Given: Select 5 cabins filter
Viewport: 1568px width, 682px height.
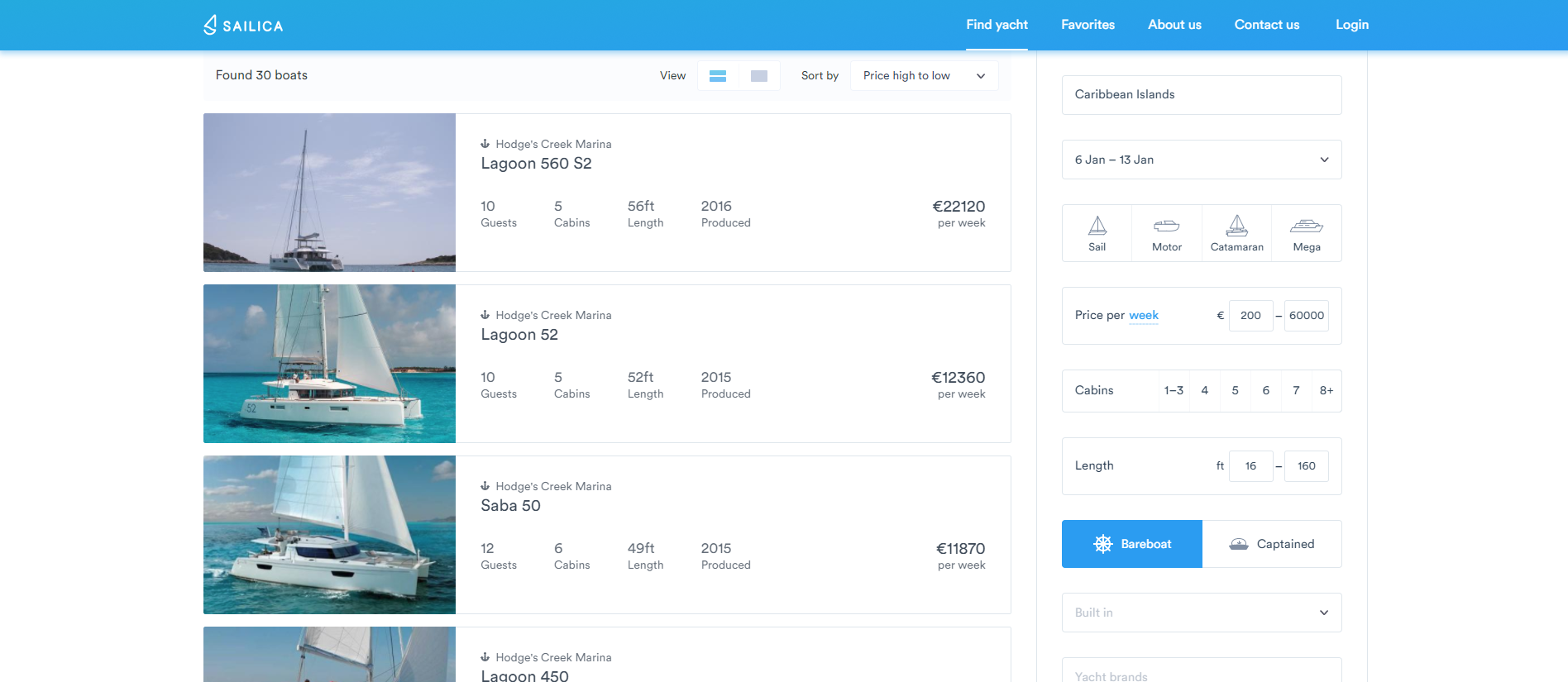Looking at the screenshot, I should click(1236, 390).
